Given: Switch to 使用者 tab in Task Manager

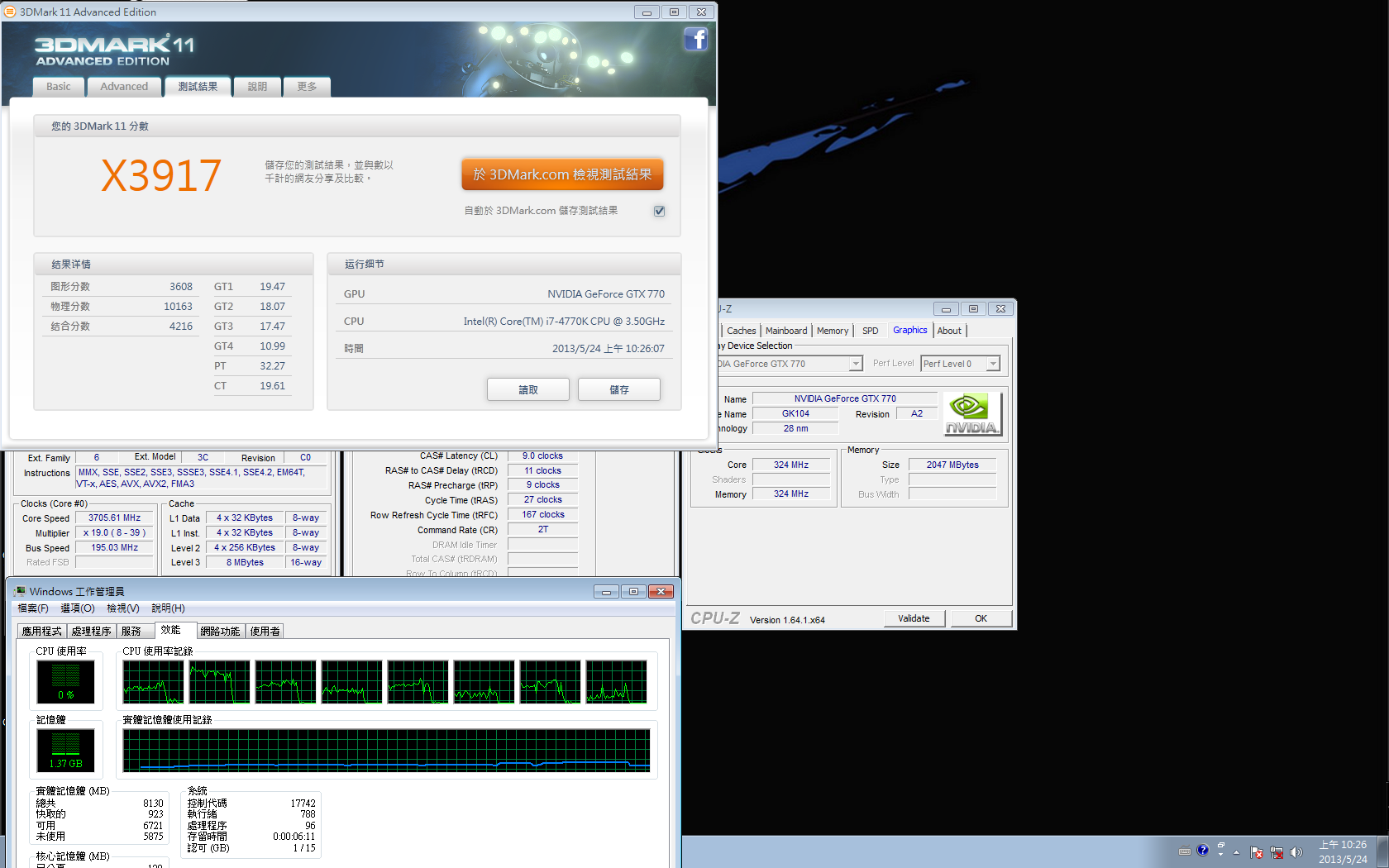Looking at the screenshot, I should 265,631.
